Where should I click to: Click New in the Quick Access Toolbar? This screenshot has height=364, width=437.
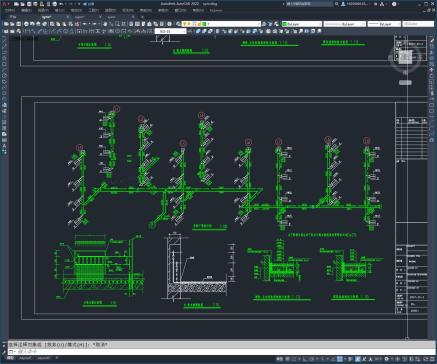tap(16, 4)
